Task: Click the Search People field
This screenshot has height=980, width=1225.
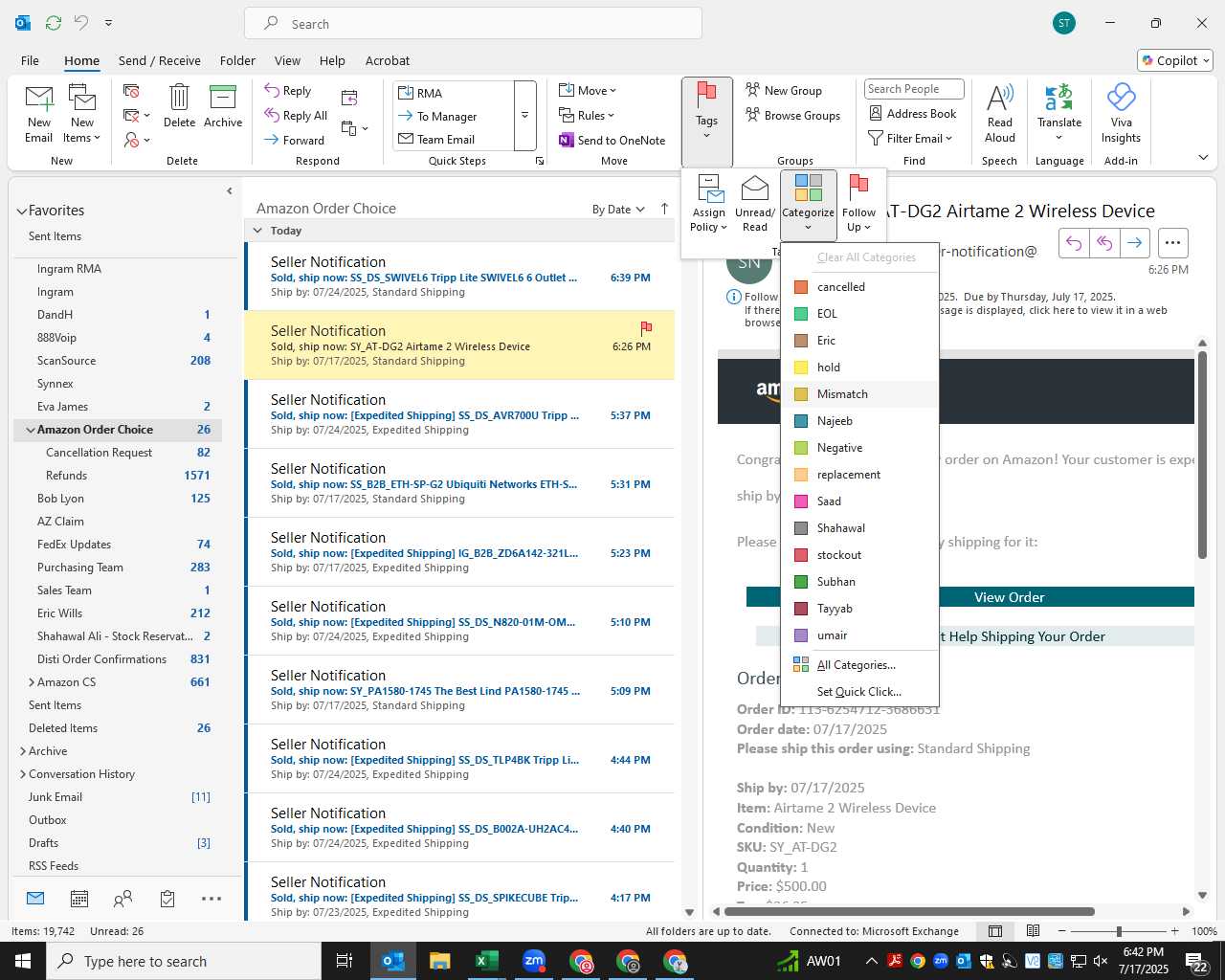Action: tap(914, 89)
